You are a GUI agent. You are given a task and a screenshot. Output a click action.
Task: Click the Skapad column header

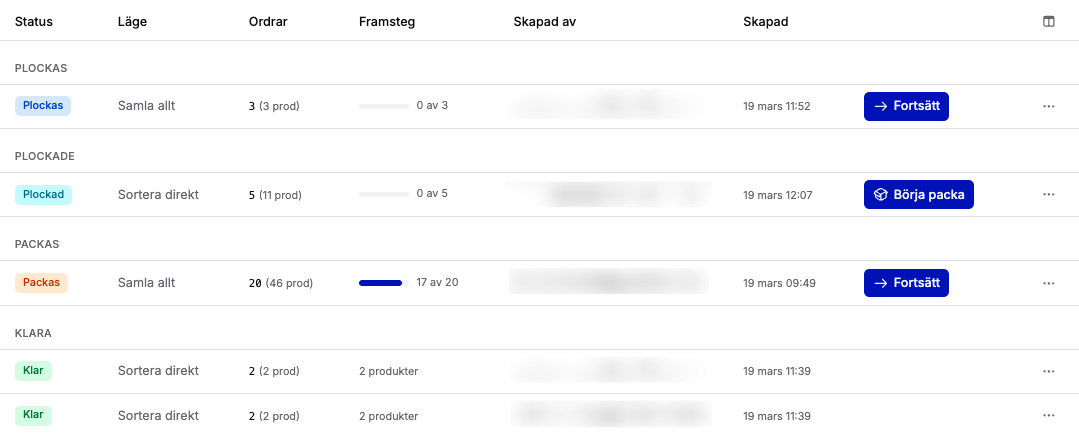tap(766, 21)
